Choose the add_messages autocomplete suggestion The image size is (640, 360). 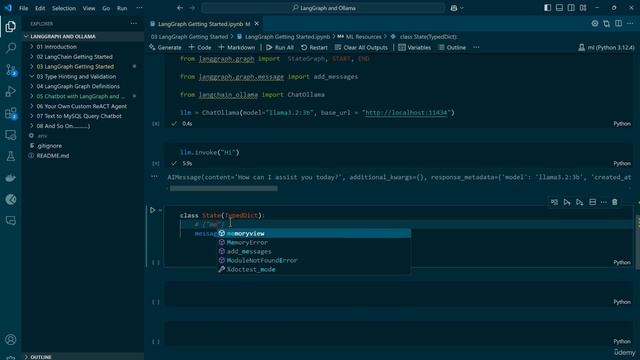[313, 251]
